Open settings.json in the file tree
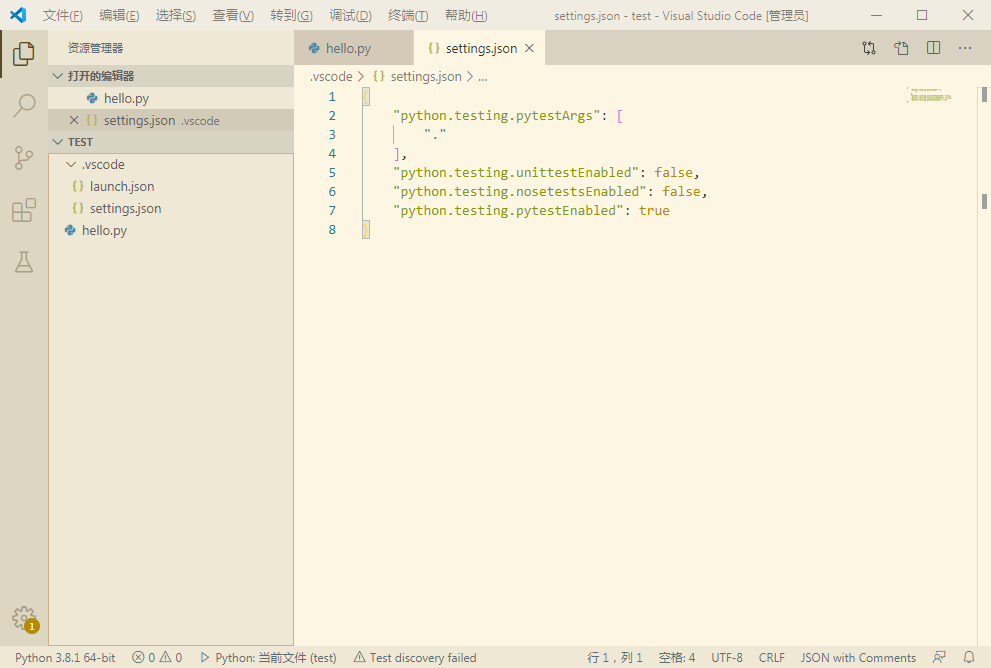 pyautogui.click(x=171, y=209)
